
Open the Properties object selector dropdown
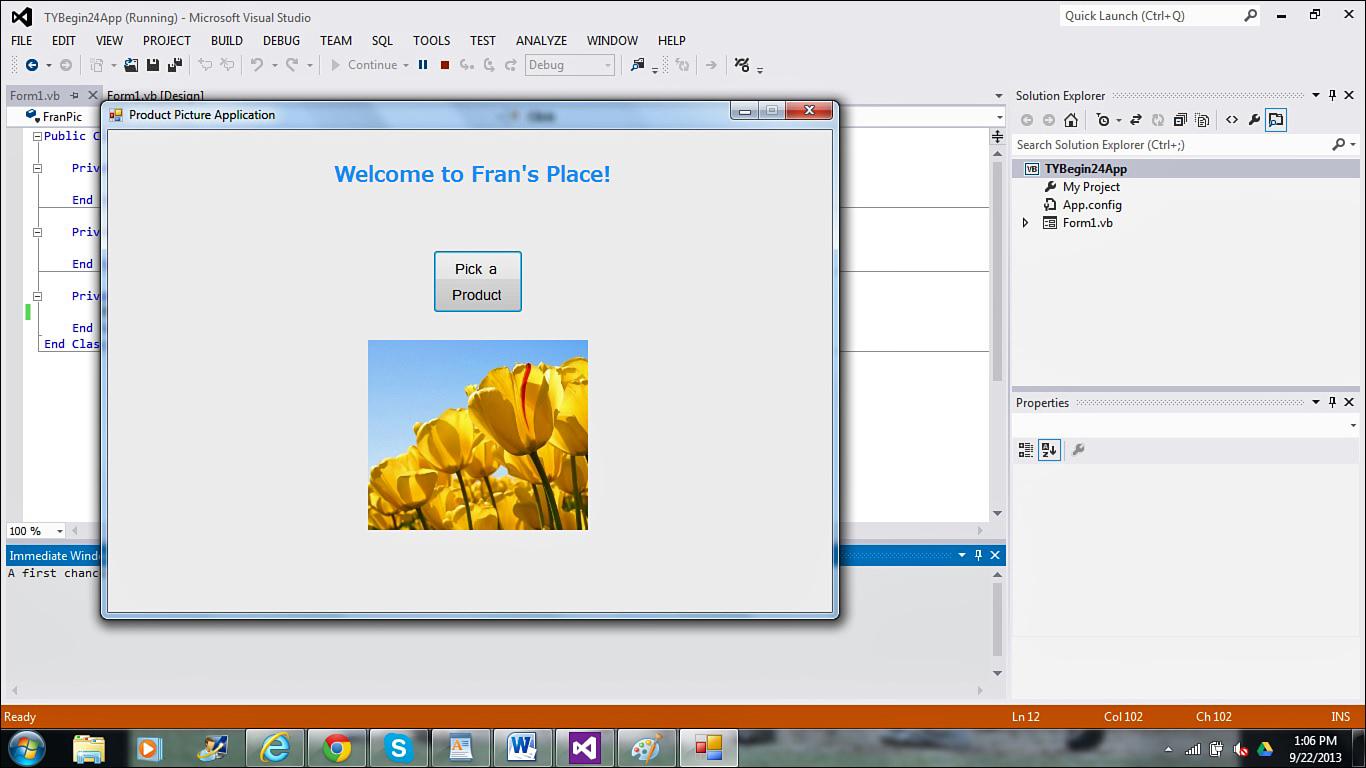1354,425
